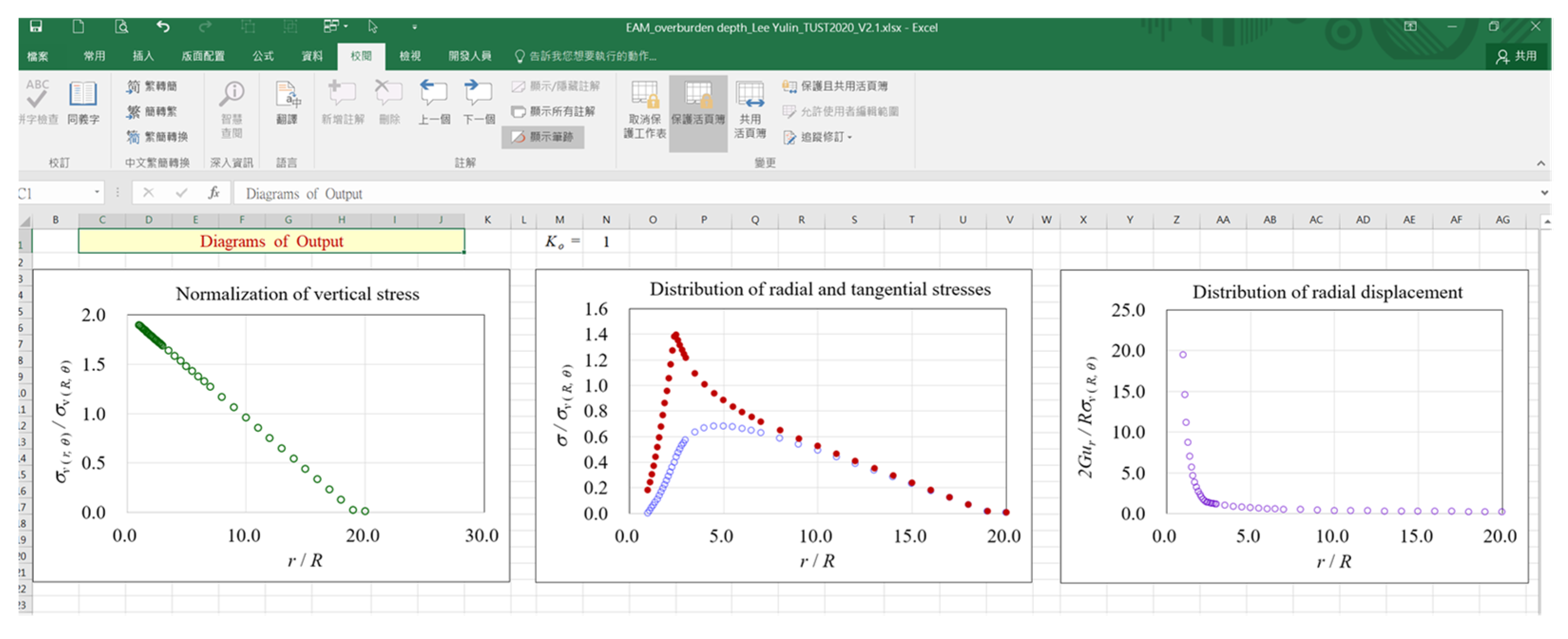Open print preview icon in quick access toolbar

122,26
